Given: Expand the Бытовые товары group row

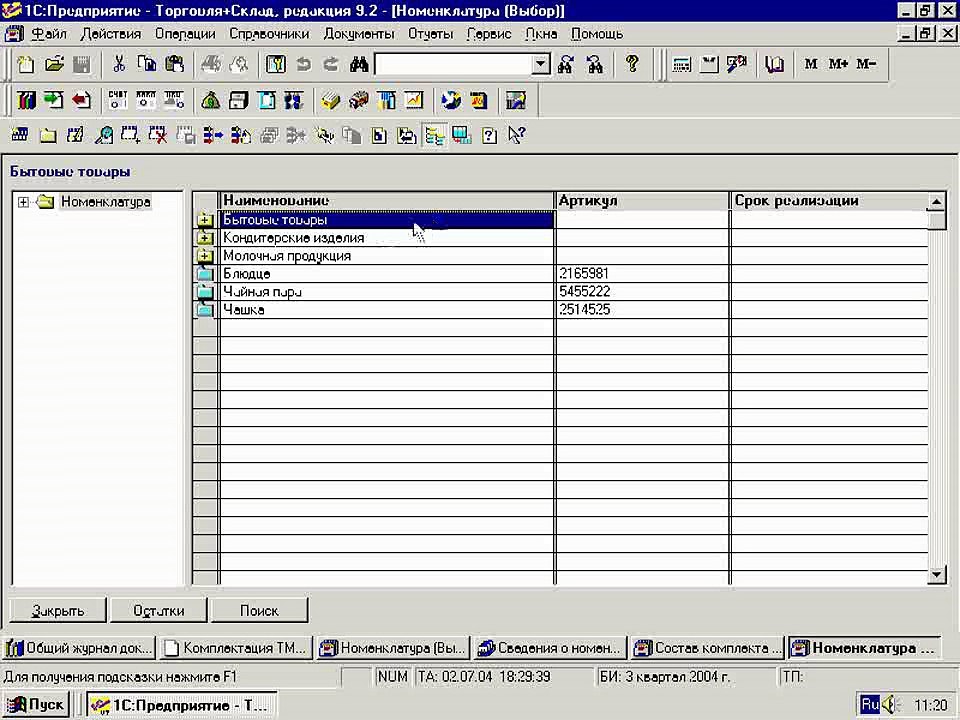Looking at the screenshot, I should pos(204,220).
